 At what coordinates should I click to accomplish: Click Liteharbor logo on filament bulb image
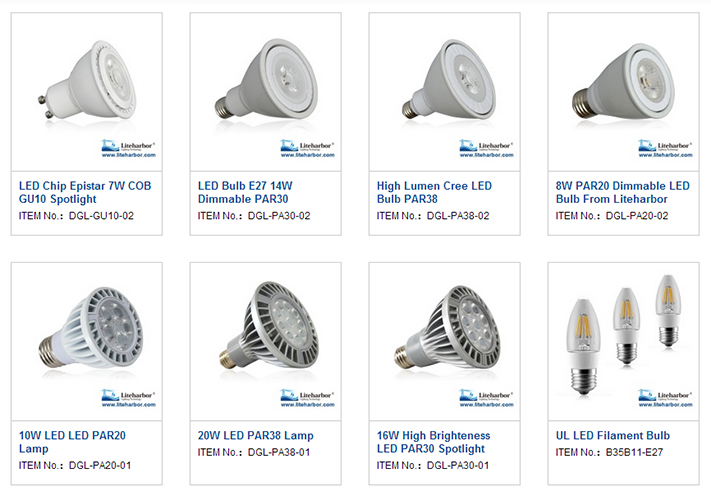pyautogui.click(x=665, y=398)
